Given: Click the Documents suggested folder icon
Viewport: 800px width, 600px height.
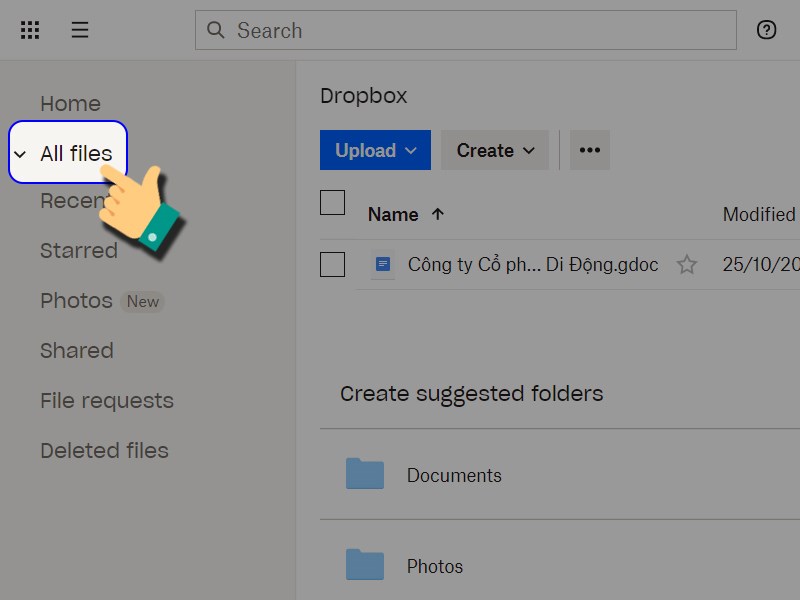Looking at the screenshot, I should [x=365, y=474].
